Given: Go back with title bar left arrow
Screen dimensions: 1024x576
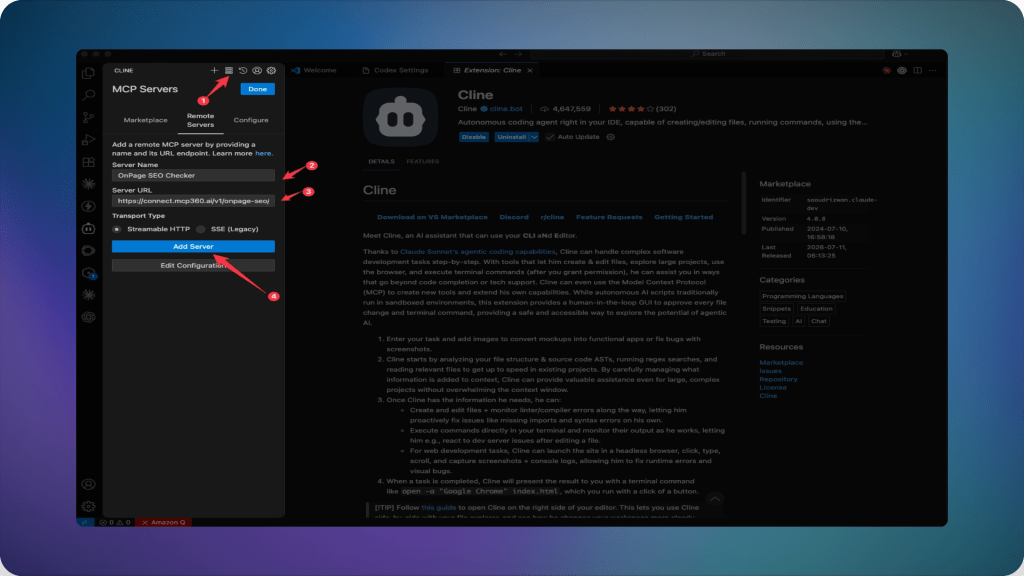Looking at the screenshot, I should click(x=502, y=54).
